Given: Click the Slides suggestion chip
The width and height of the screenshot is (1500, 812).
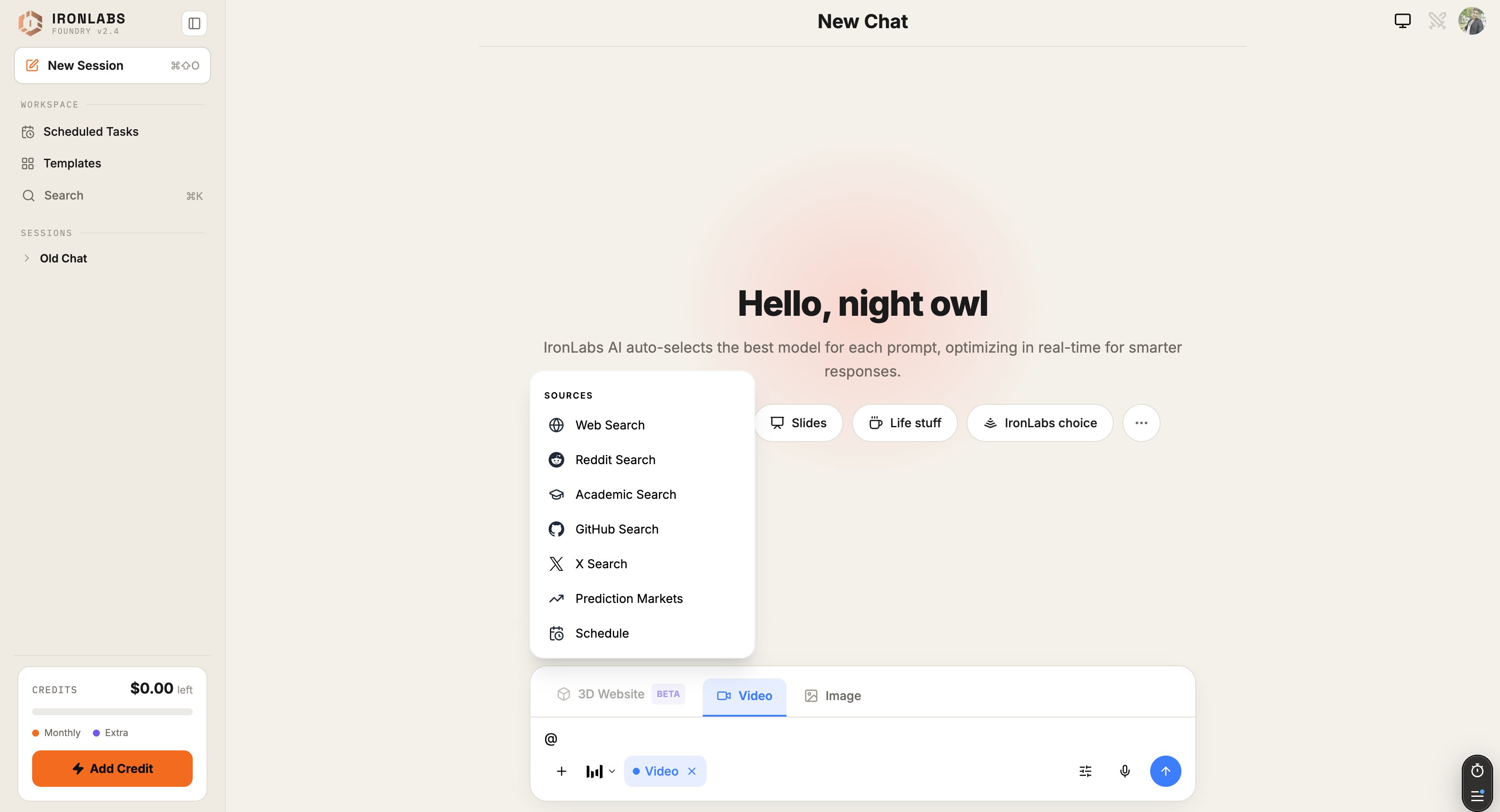Looking at the screenshot, I should [x=798, y=423].
